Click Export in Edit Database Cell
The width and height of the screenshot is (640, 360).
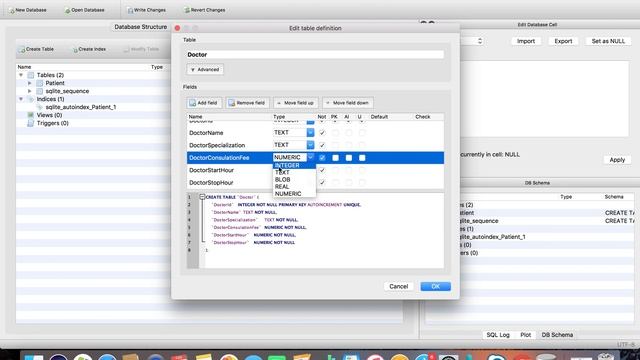[563, 41]
